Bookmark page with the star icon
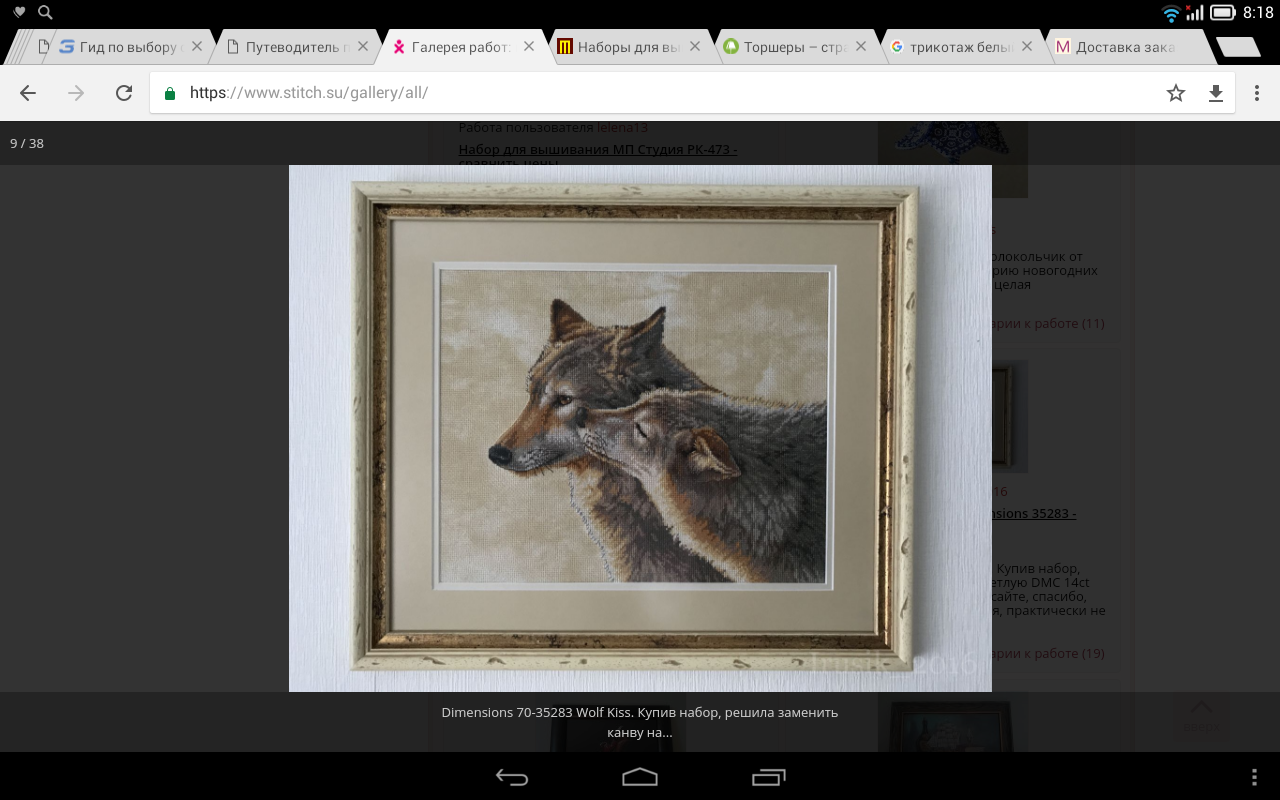 (x=1176, y=93)
